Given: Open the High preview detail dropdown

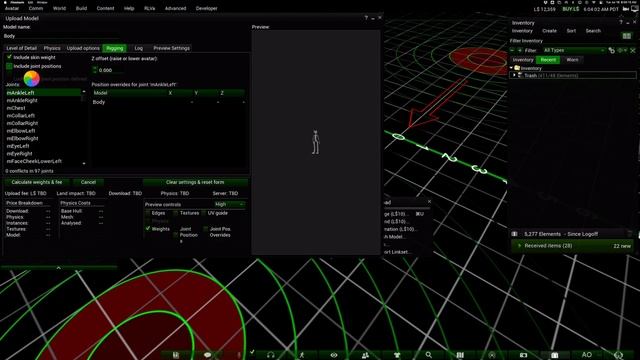Looking at the screenshot, I should point(229,204).
